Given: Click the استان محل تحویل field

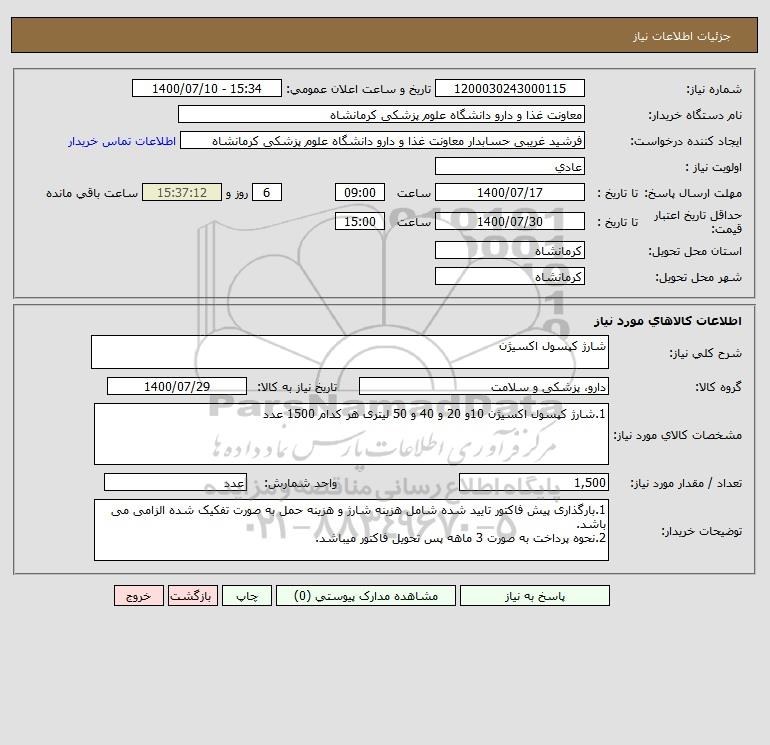Looking at the screenshot, I should click(x=510, y=250).
